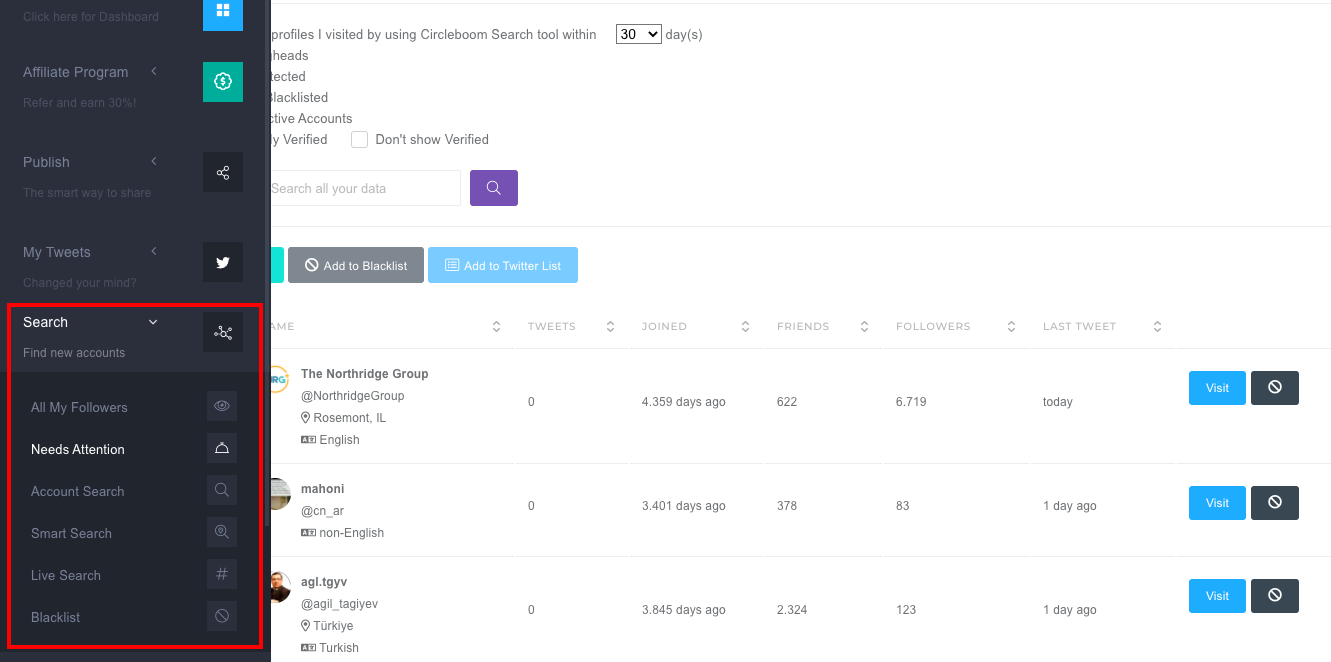Click the @cn_ar handle

[322, 511]
